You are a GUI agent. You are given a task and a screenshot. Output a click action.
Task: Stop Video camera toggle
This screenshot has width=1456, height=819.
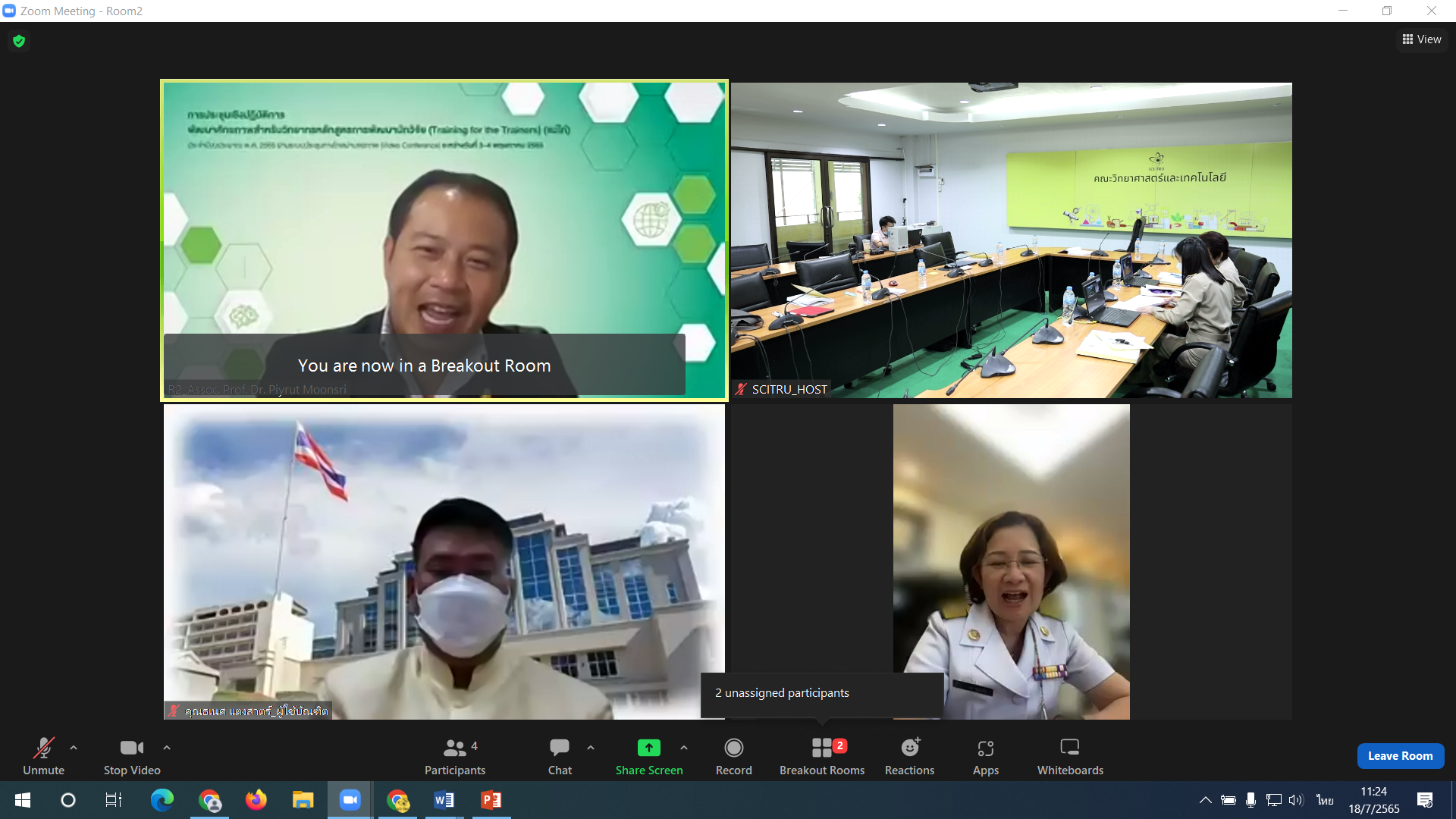(131, 756)
